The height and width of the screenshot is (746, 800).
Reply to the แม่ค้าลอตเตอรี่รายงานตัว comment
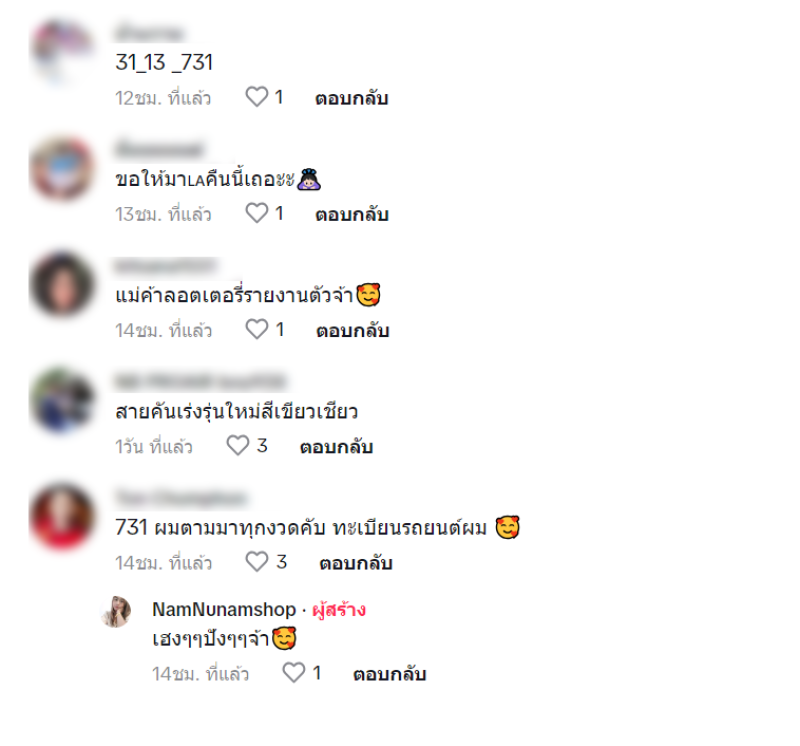pos(353,331)
